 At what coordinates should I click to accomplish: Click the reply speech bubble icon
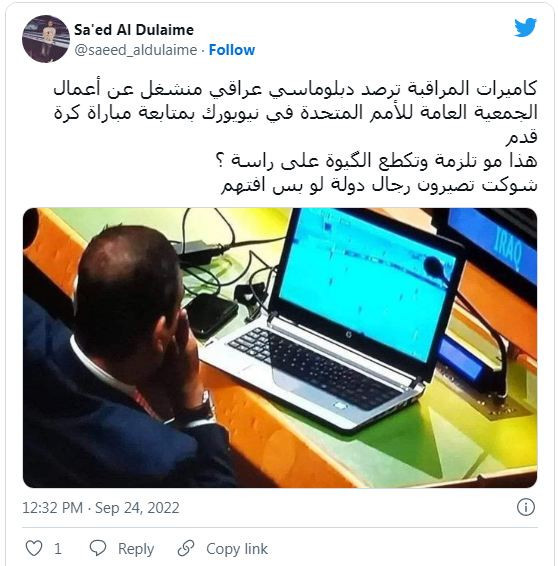click(x=97, y=548)
